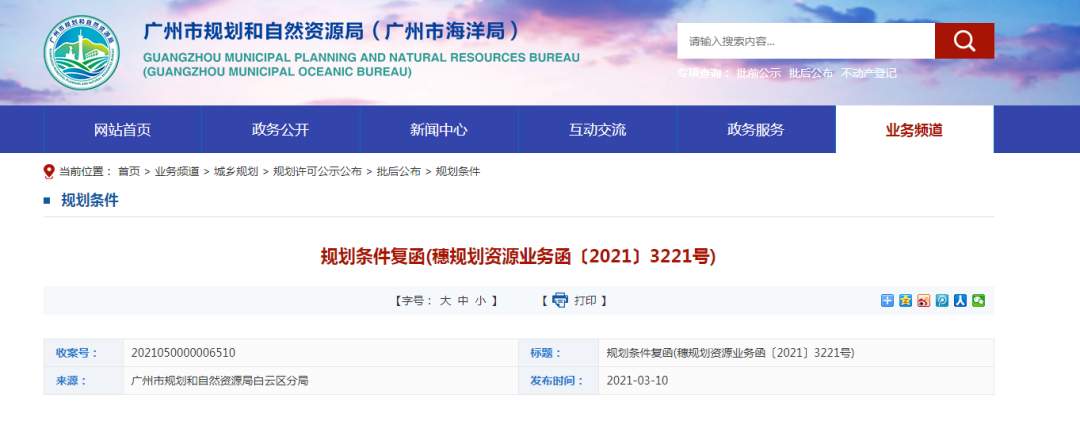
Task: Switch to the 新闻中心 tab
Action: click(x=438, y=130)
